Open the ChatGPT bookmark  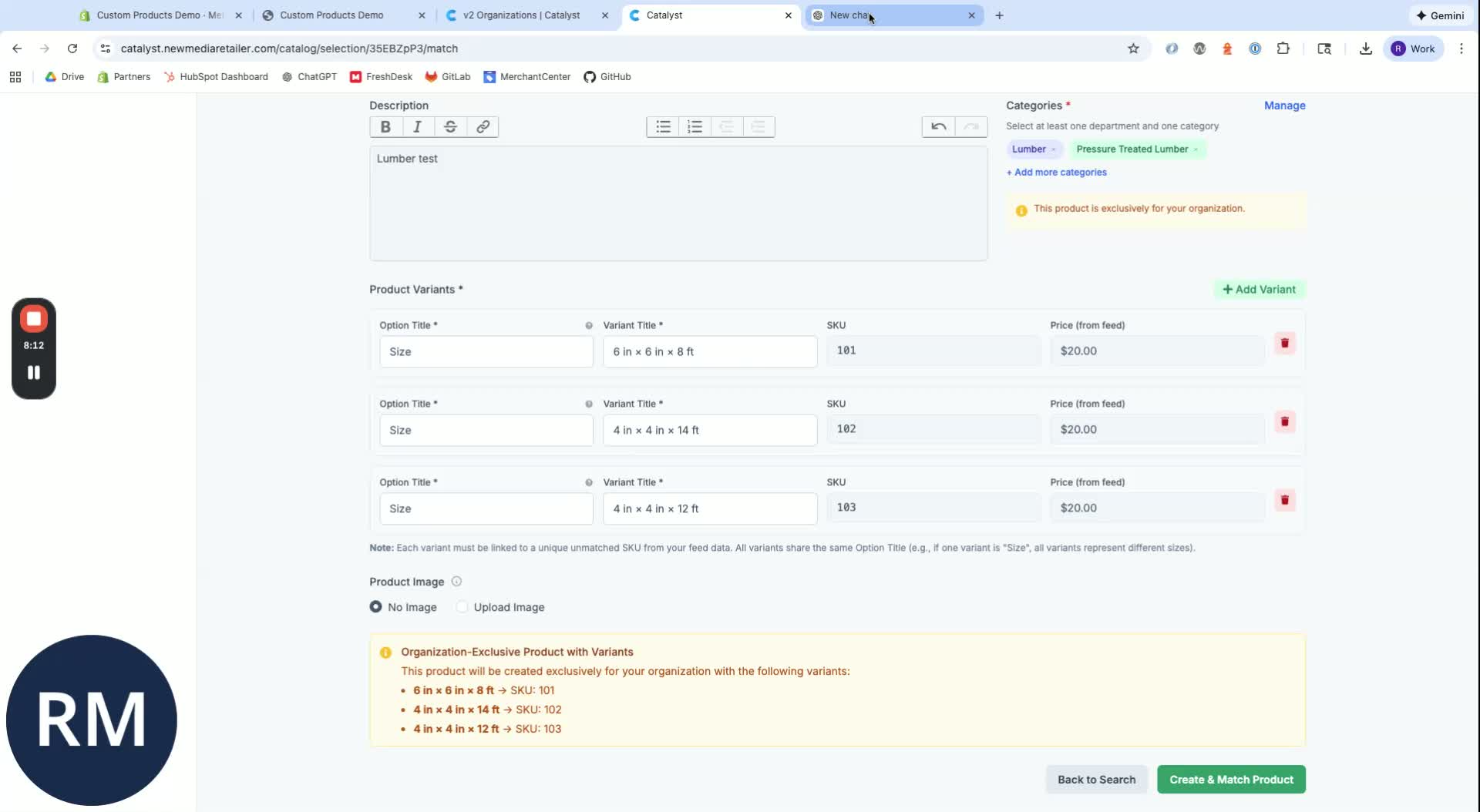(309, 77)
